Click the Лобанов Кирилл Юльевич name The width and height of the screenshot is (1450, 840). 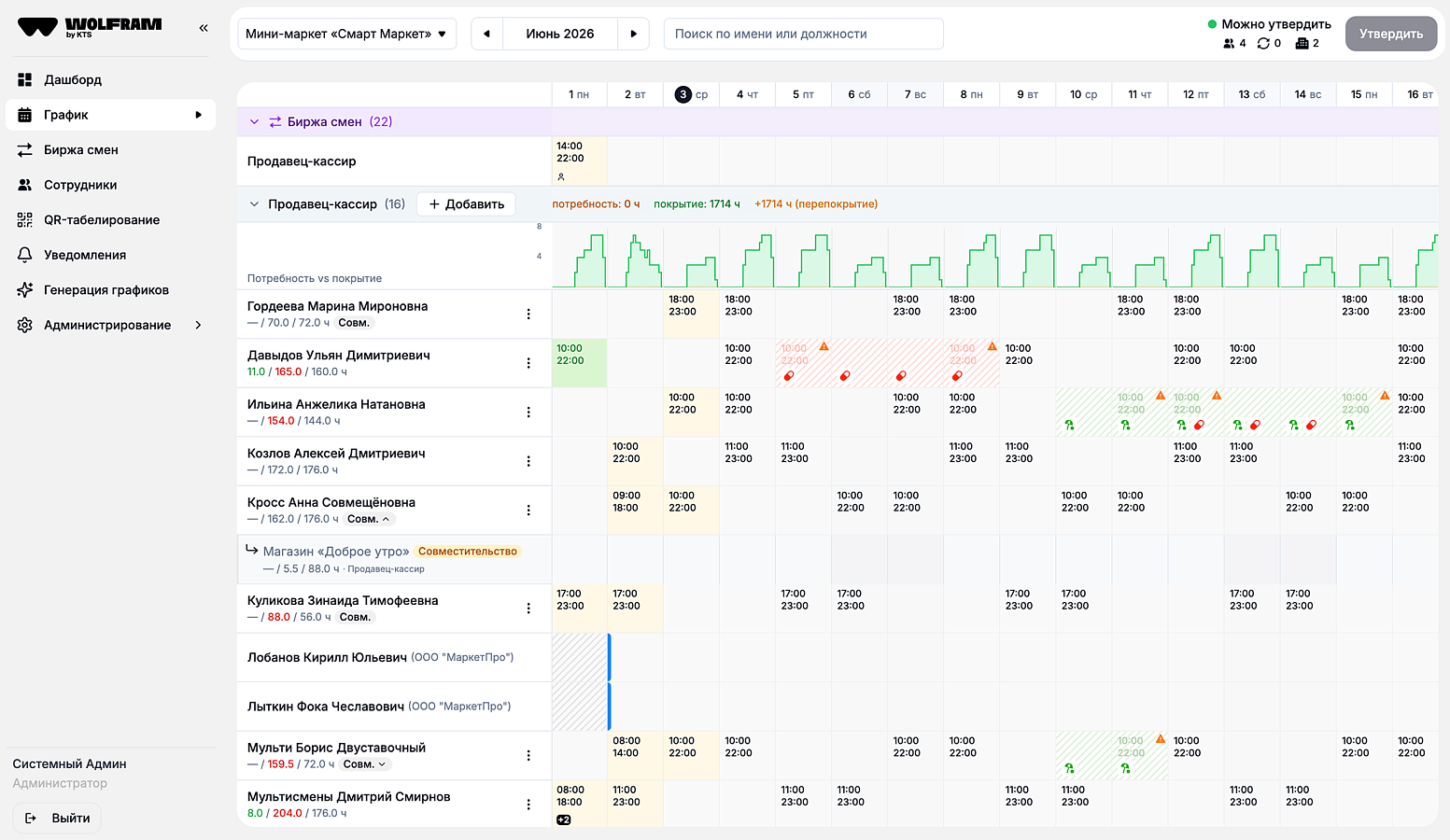pyautogui.click(x=327, y=658)
